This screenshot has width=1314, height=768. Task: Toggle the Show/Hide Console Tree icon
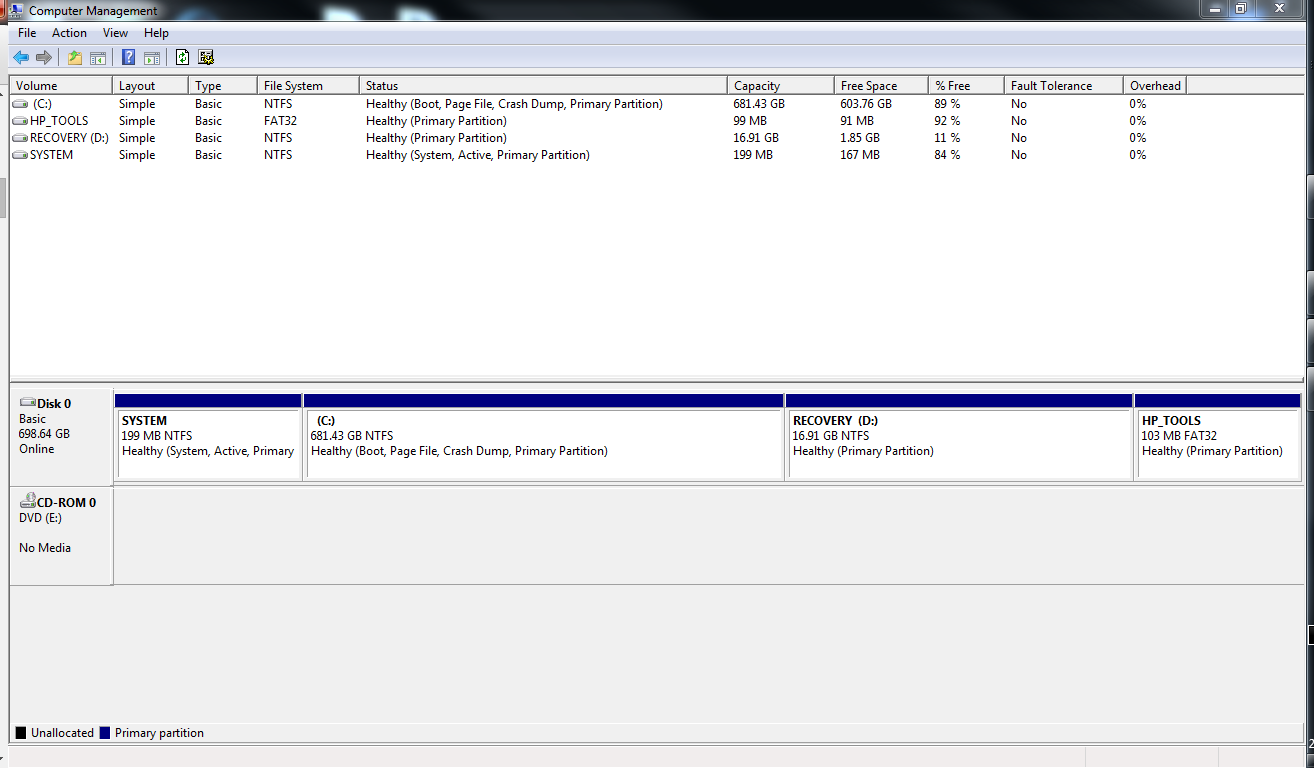(x=98, y=57)
